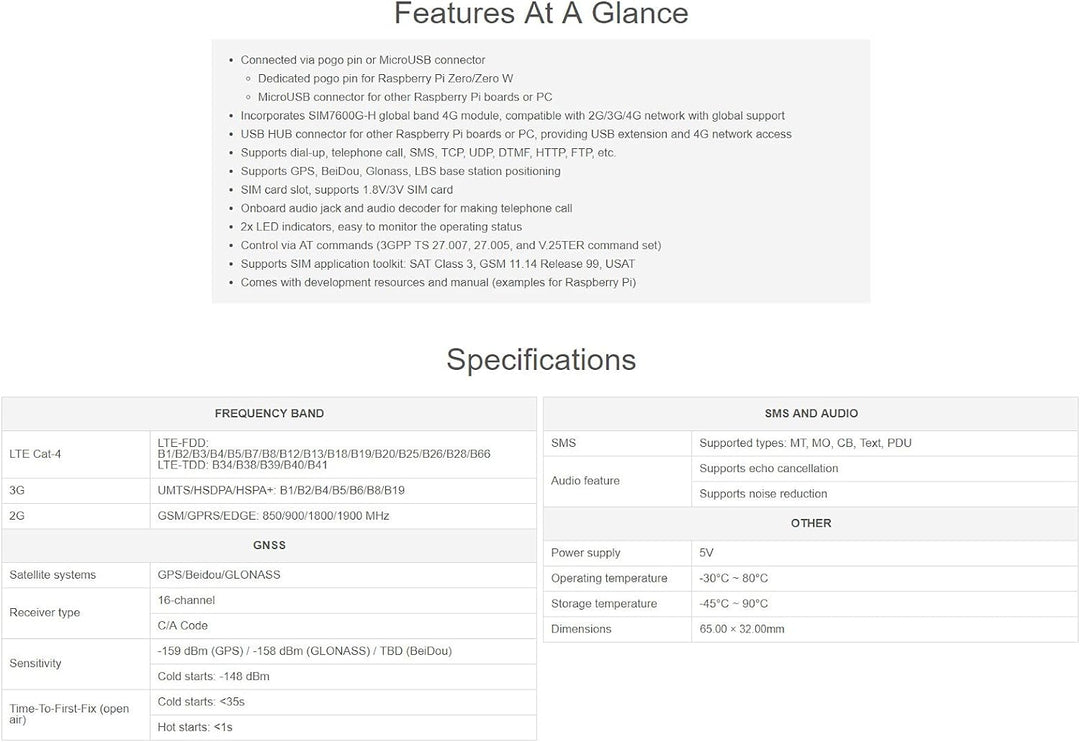Click the GNSS section header
This screenshot has height=742, width=1080.
[x=269, y=545]
